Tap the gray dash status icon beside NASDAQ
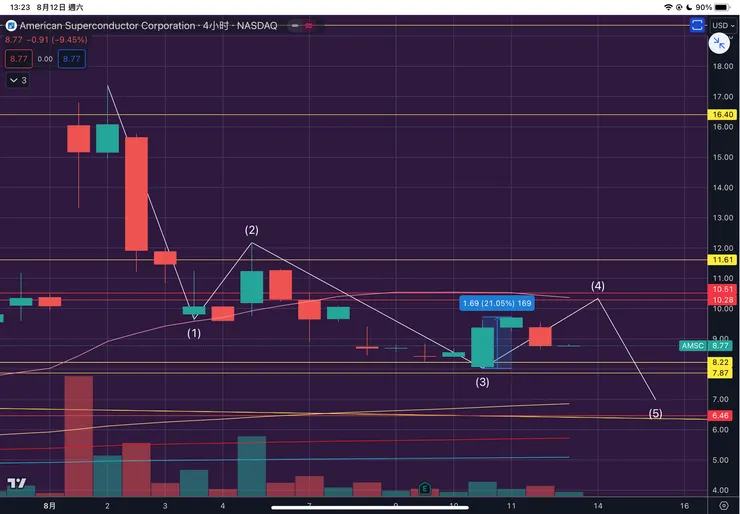740x514 pixels. pos(295,25)
